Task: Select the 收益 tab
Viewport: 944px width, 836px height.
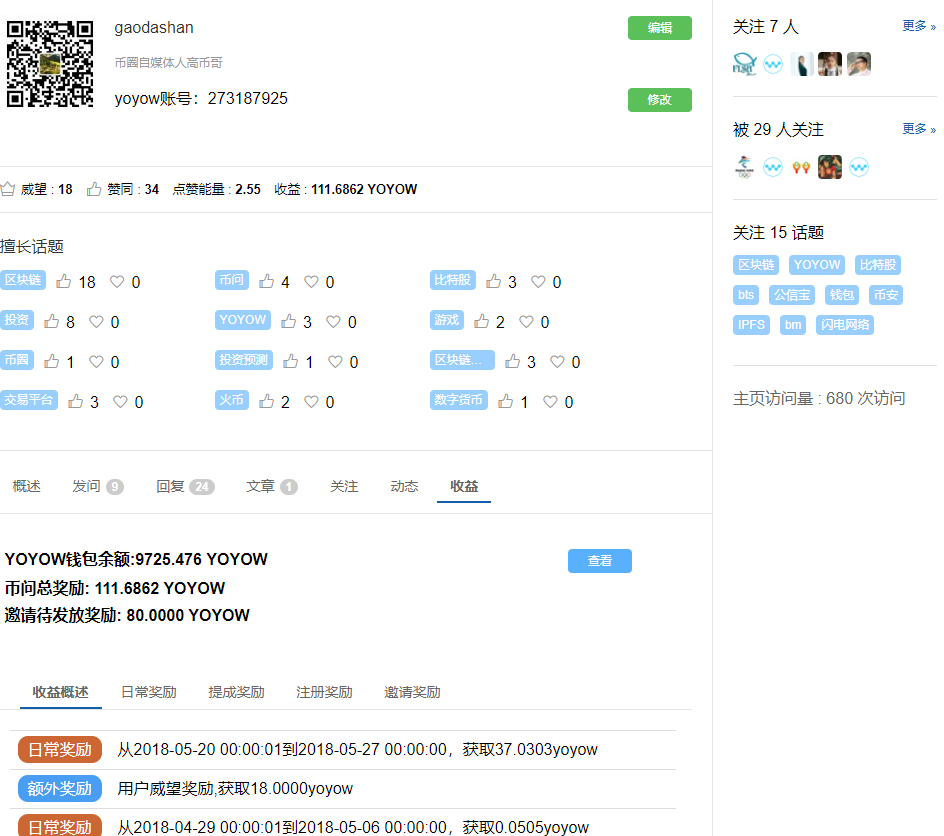Action: click(464, 486)
